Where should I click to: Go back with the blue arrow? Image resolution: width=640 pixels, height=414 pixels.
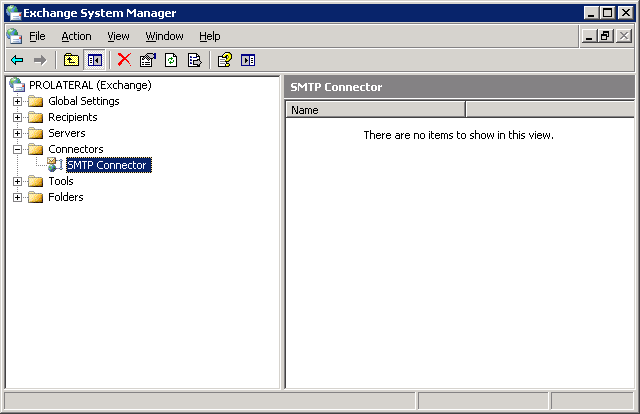(x=17, y=60)
